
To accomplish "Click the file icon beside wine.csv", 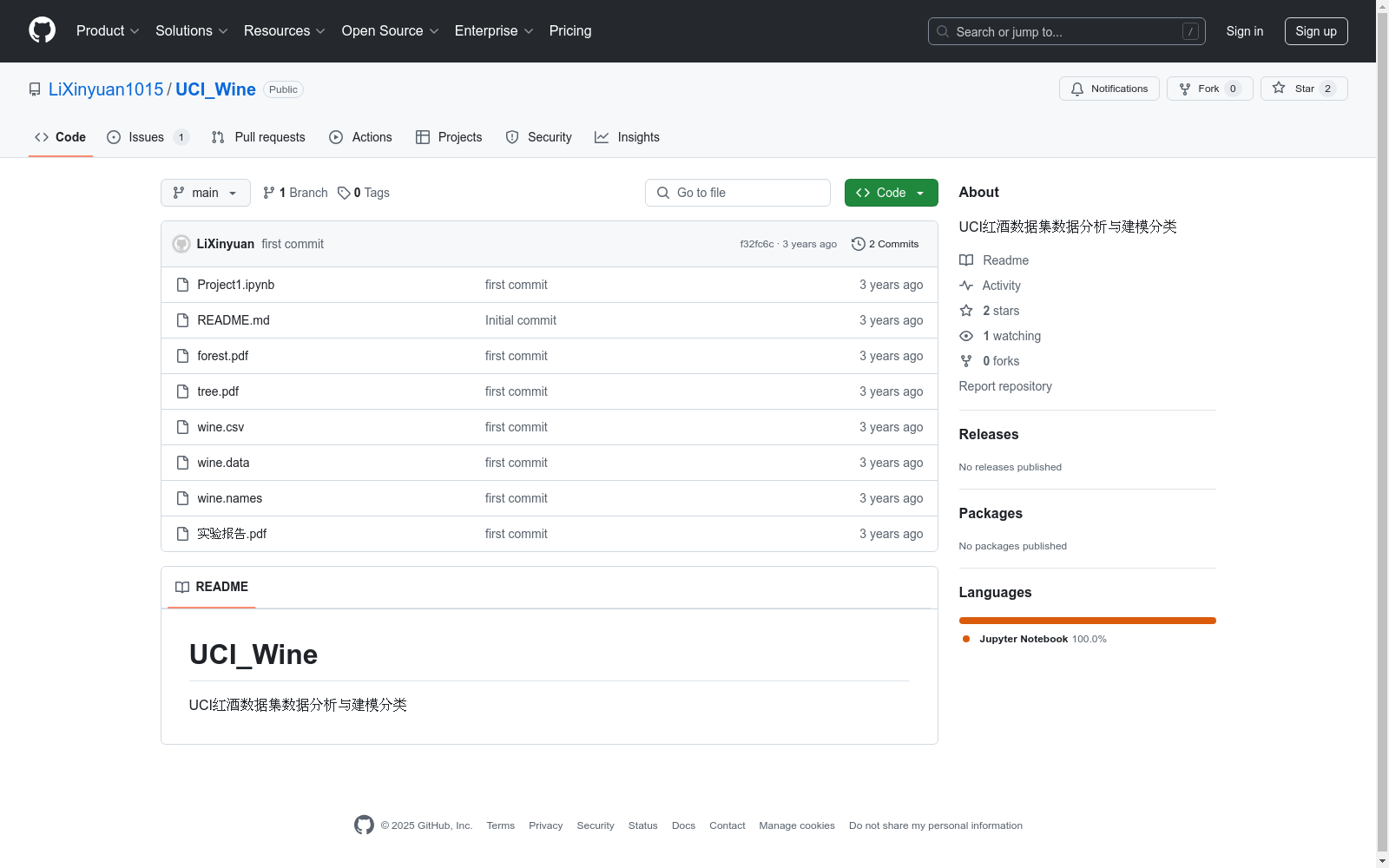I will click(182, 427).
